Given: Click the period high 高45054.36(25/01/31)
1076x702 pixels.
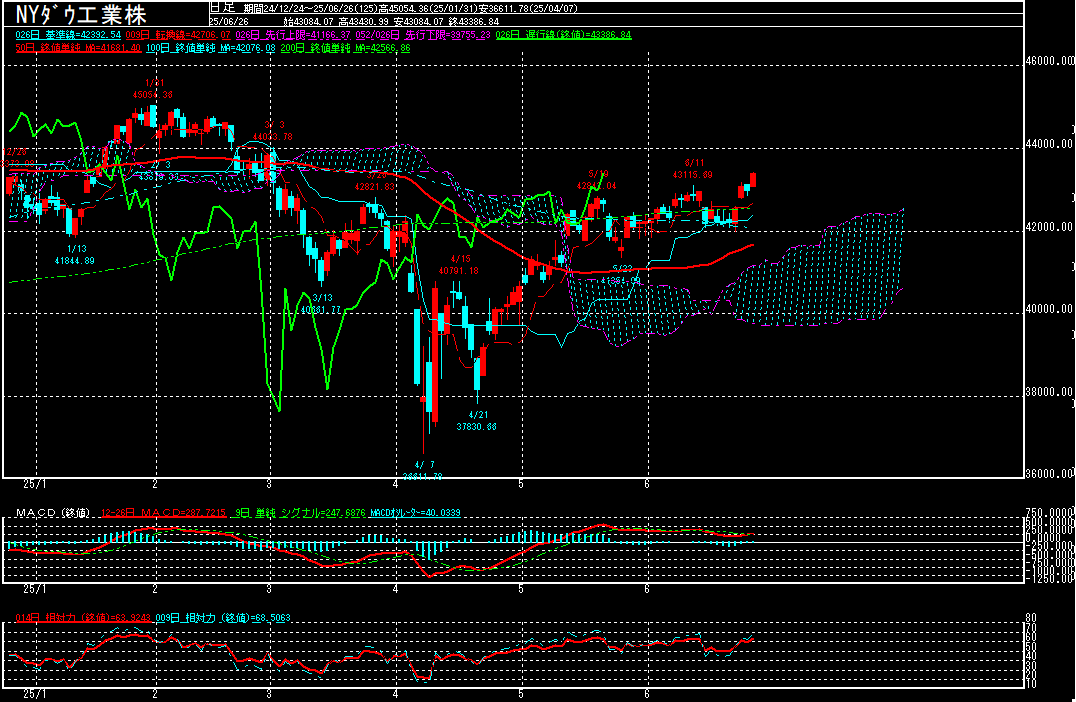Looking at the screenshot, I should click(428, 8).
